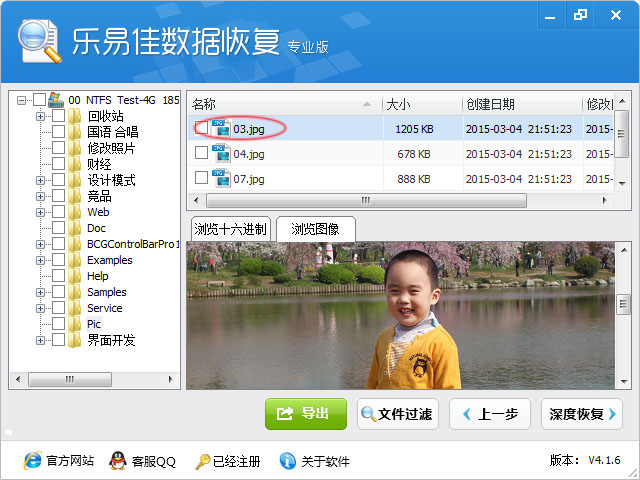Screen dimensions: 640x480
Task: Collapse the root NTFS Test-4G node
Action: (21, 100)
